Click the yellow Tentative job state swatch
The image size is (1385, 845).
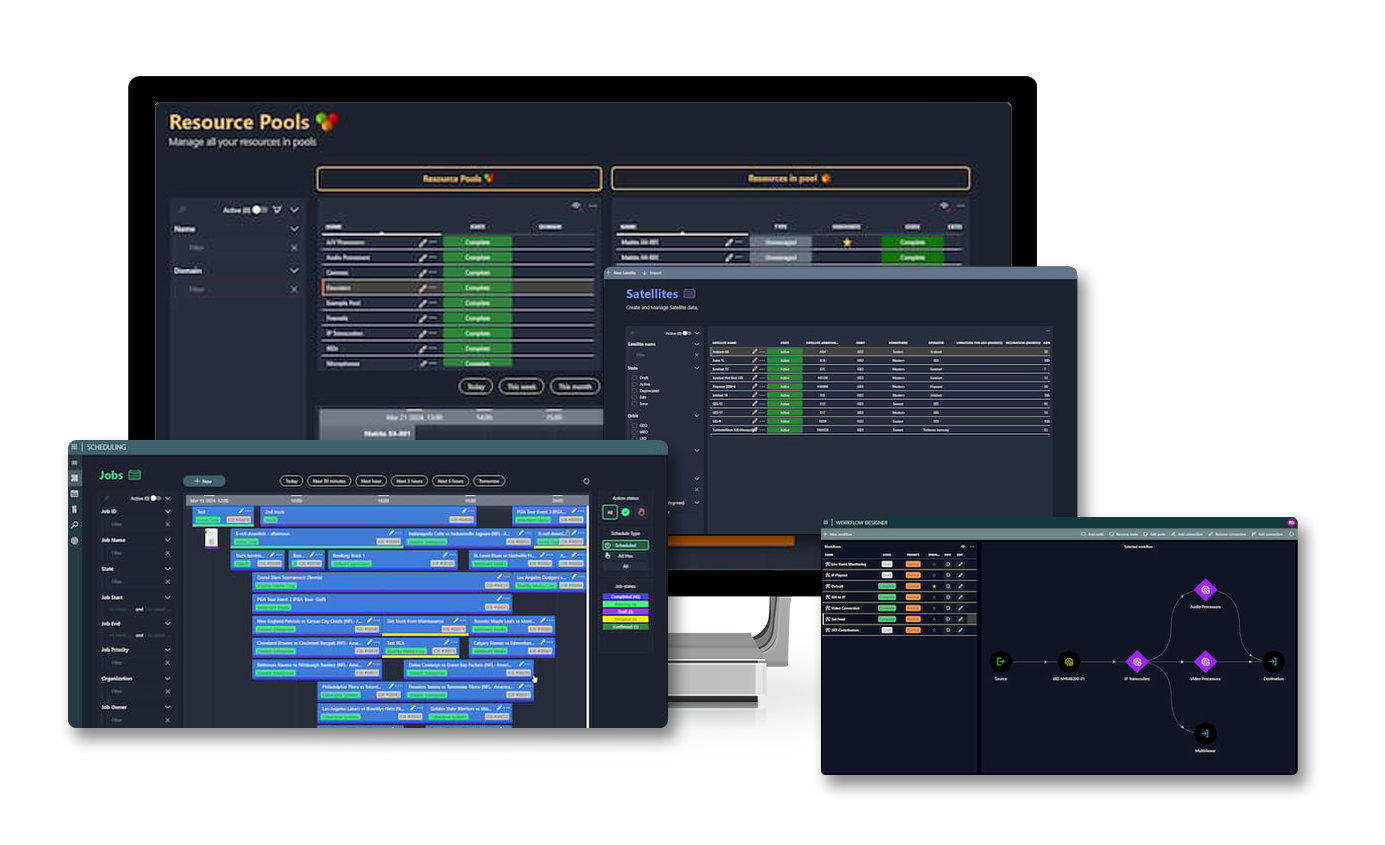click(x=625, y=619)
